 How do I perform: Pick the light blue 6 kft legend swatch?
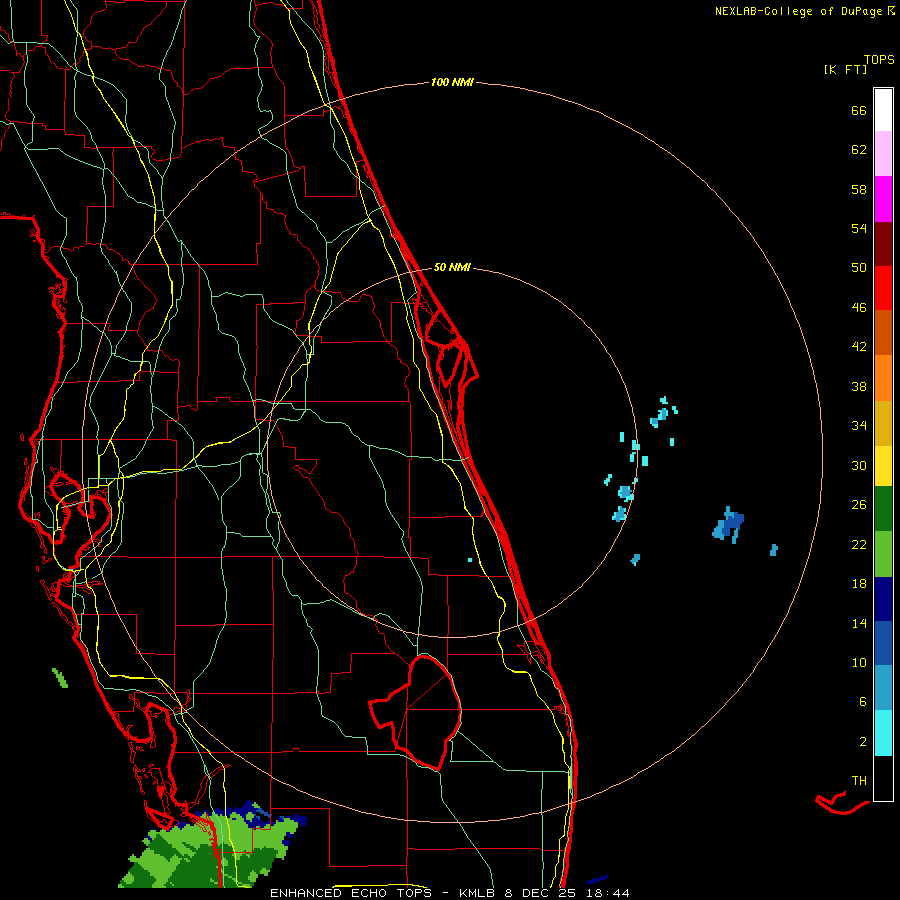click(x=883, y=688)
